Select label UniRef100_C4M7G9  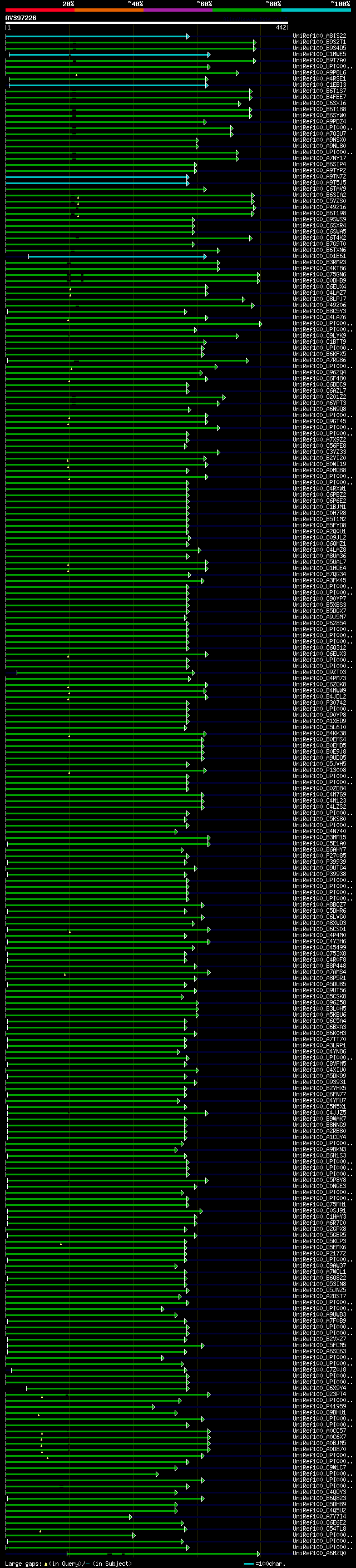point(319,795)
